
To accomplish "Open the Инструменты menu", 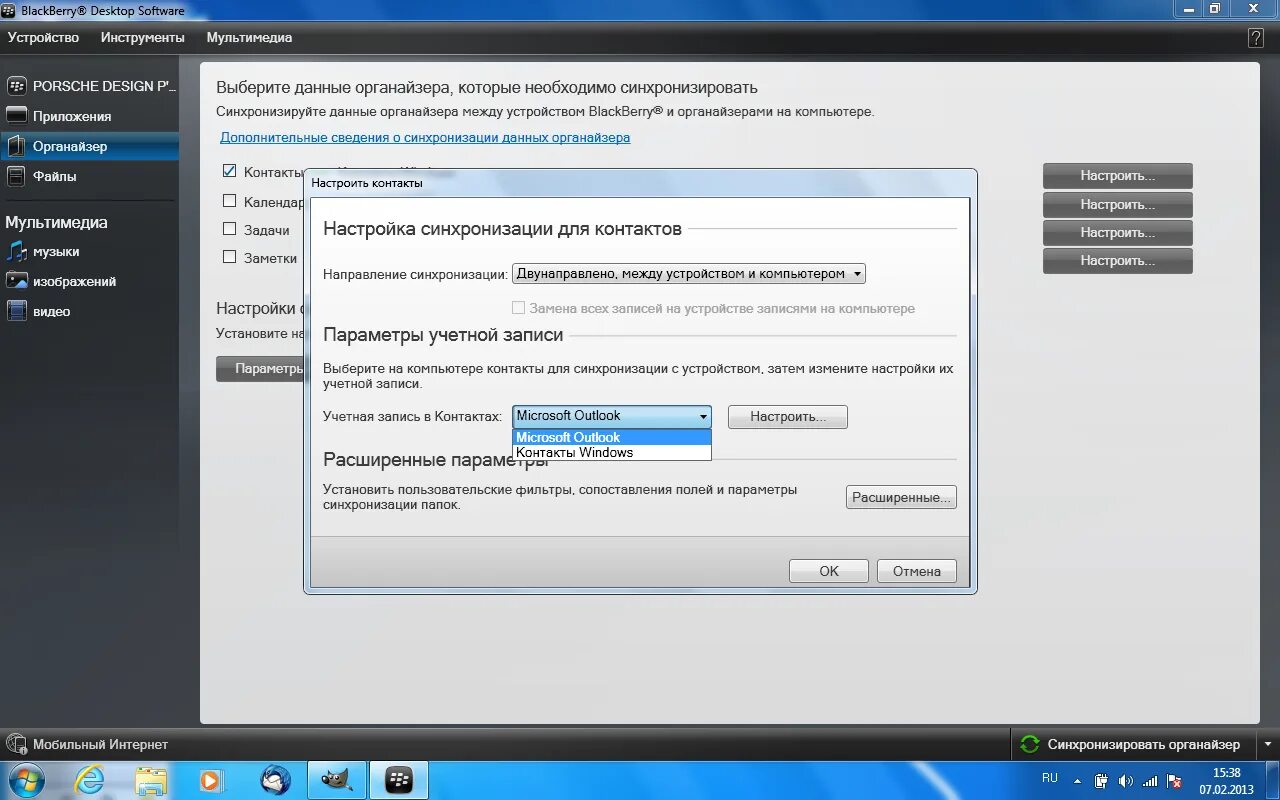I will (143, 37).
